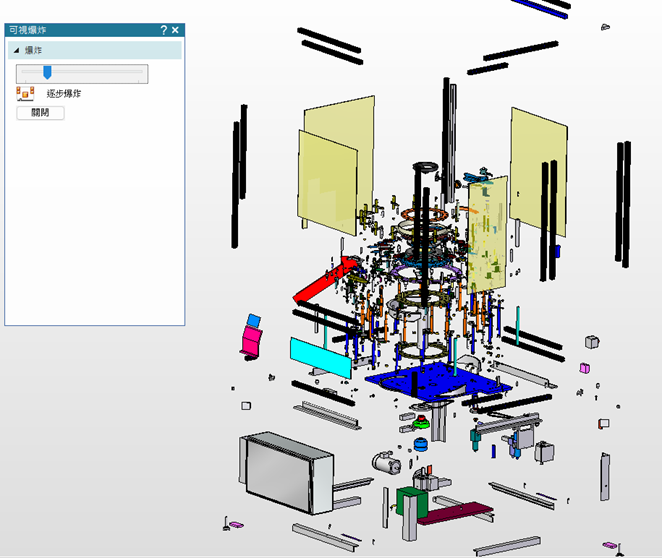
Task: Click the 逐步爆炸 label text
Action: click(x=64, y=94)
